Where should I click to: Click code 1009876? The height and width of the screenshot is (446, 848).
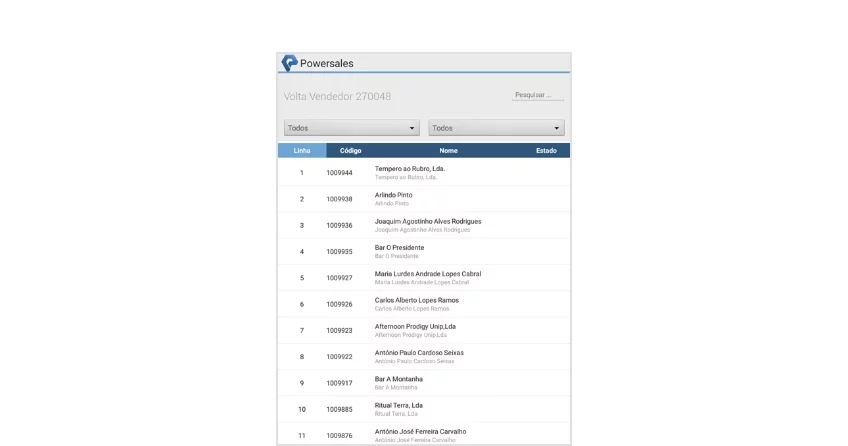[x=339, y=436]
